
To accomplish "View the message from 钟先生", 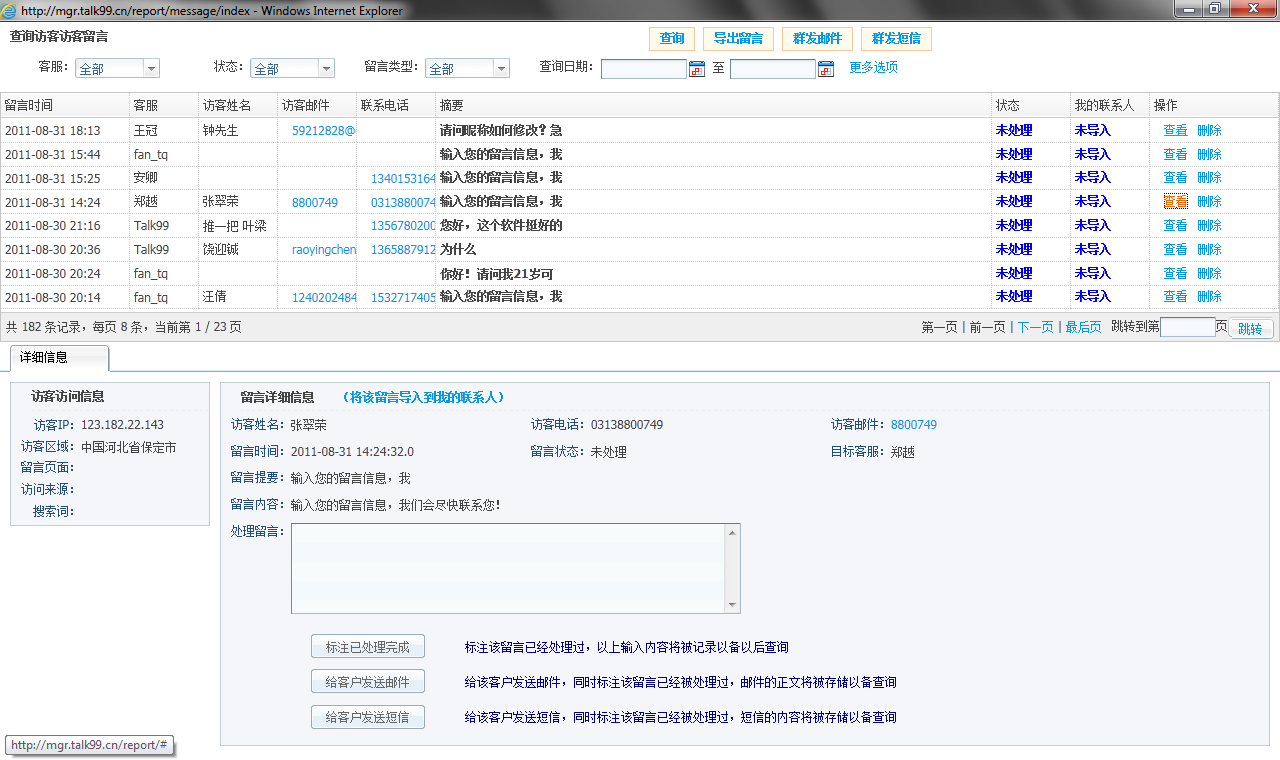I will point(1175,130).
